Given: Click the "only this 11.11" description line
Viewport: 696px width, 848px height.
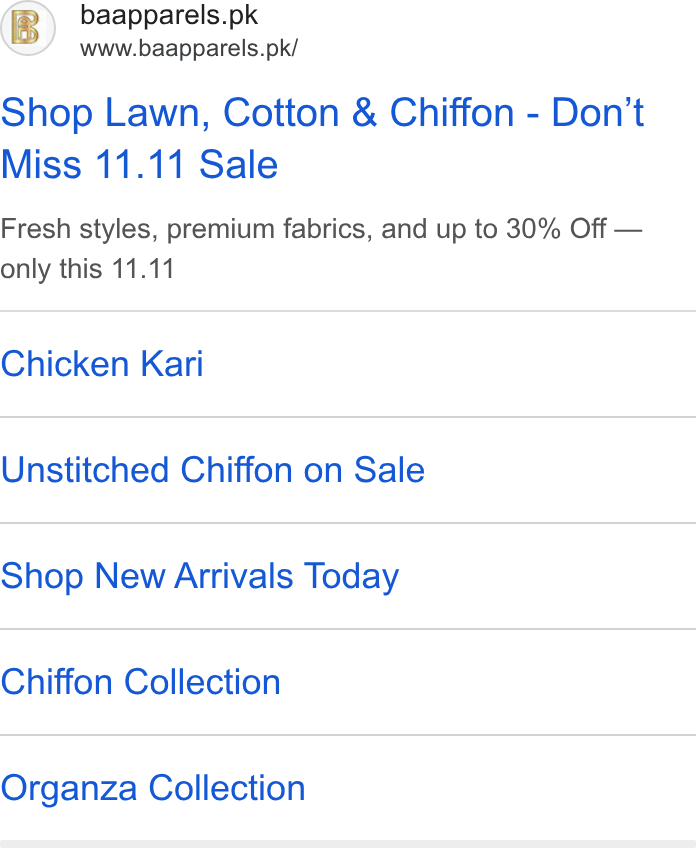Looking at the screenshot, I should pos(87,269).
